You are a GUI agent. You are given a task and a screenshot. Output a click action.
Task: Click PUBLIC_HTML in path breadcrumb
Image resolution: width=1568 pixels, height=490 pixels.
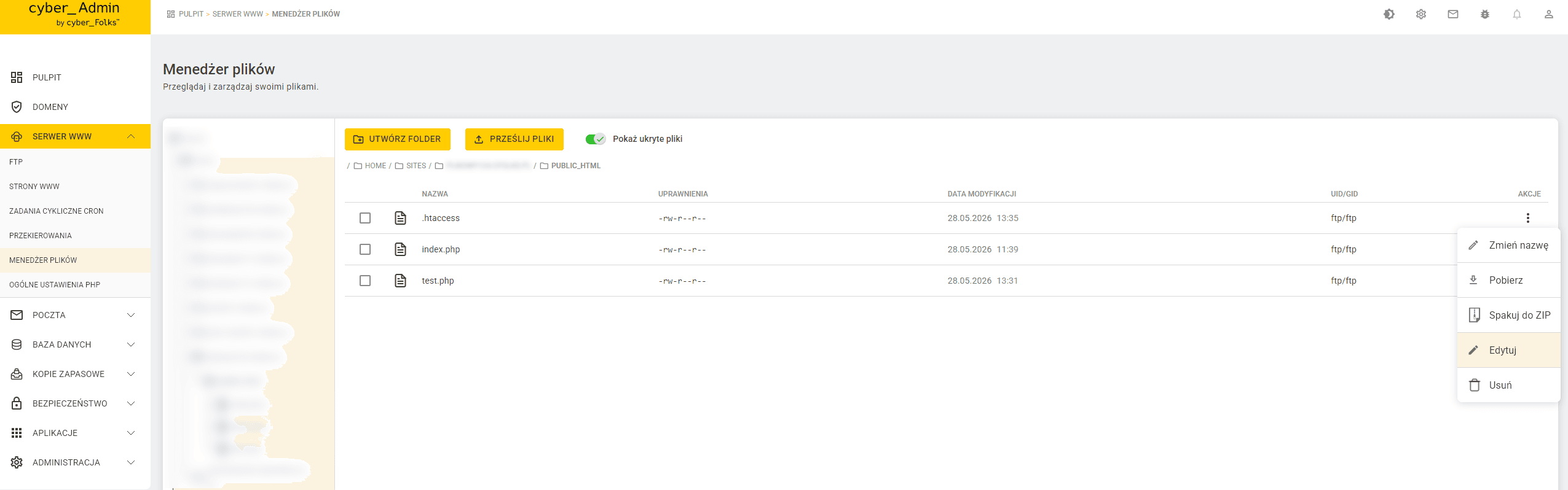(576, 166)
